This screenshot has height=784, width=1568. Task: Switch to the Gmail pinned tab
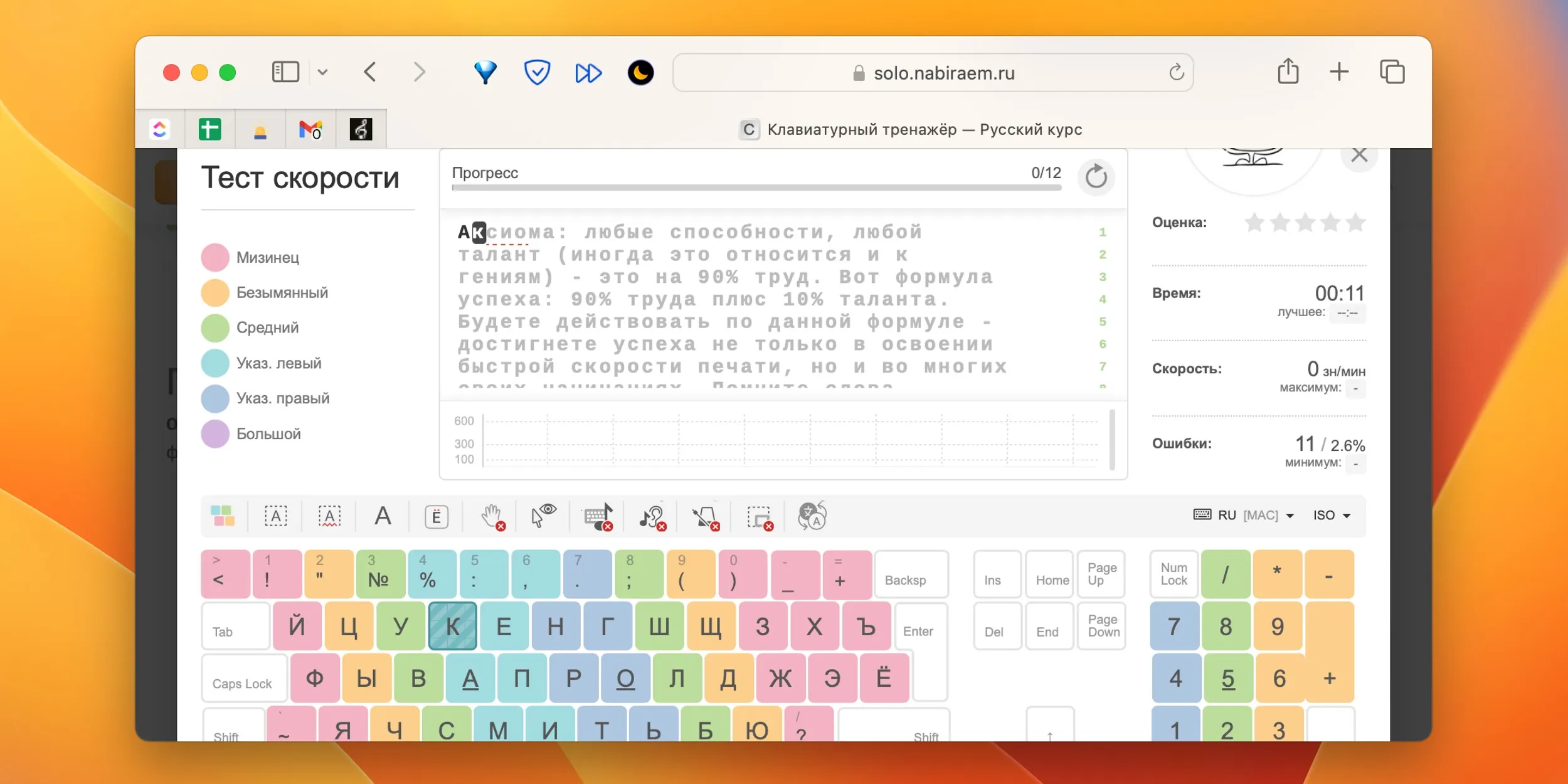pyautogui.click(x=310, y=129)
